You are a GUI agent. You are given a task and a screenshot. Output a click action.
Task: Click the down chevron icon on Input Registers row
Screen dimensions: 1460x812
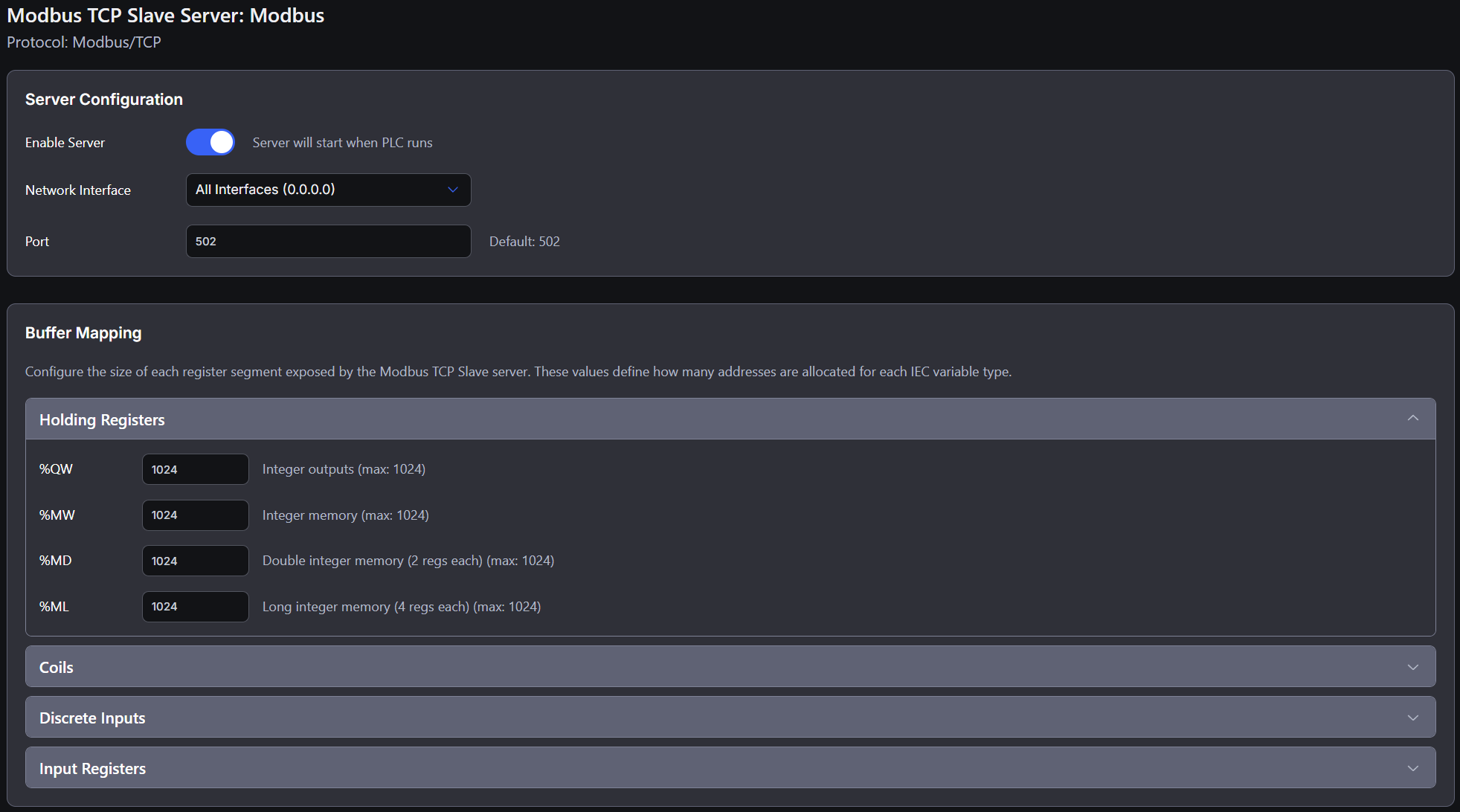(x=1412, y=768)
